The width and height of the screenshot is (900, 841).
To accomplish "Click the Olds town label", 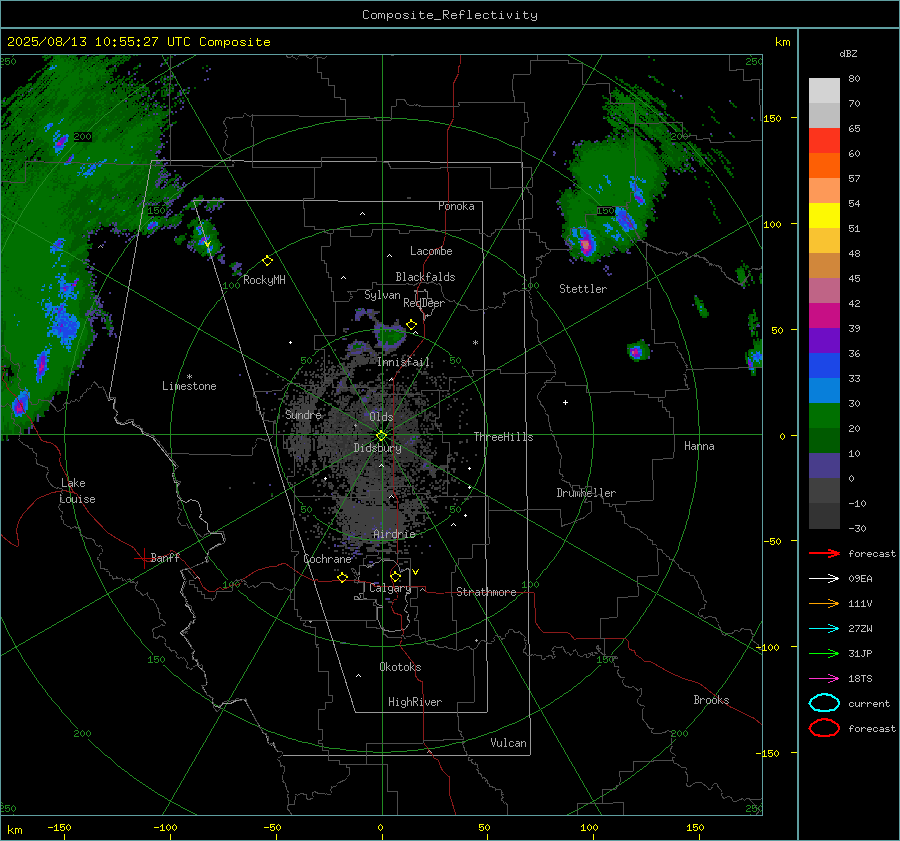I will click(381, 417).
